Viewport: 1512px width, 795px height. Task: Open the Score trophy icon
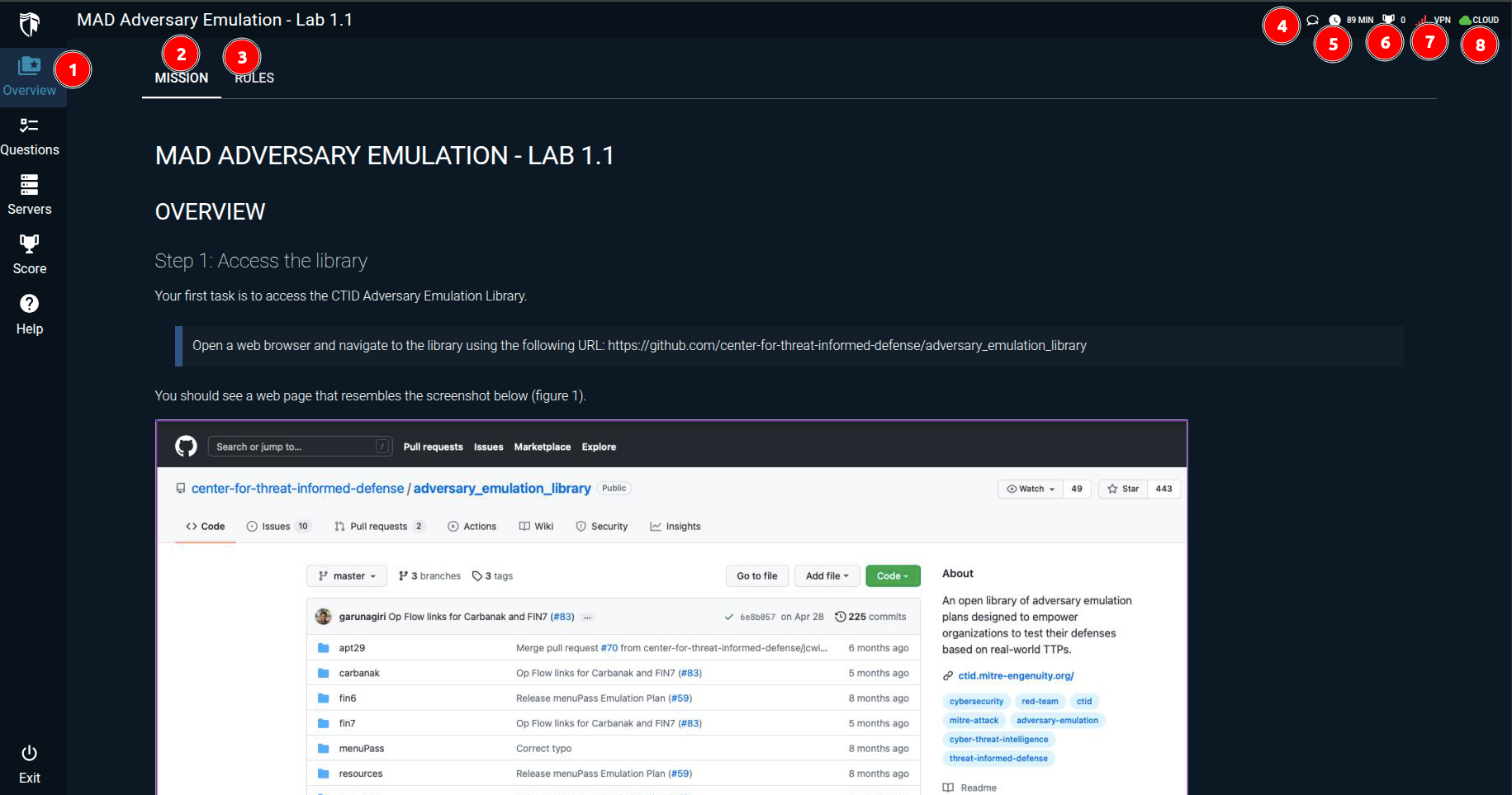(30, 255)
